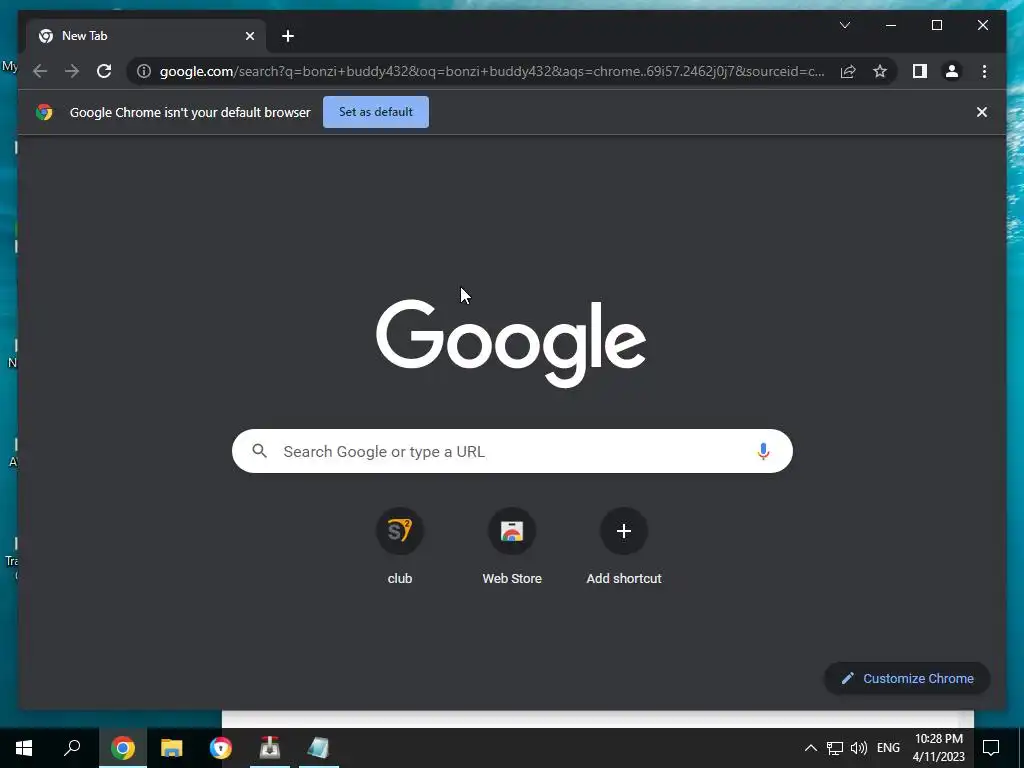Image resolution: width=1024 pixels, height=768 pixels.
Task: Close the New Tab tab
Action: point(249,36)
